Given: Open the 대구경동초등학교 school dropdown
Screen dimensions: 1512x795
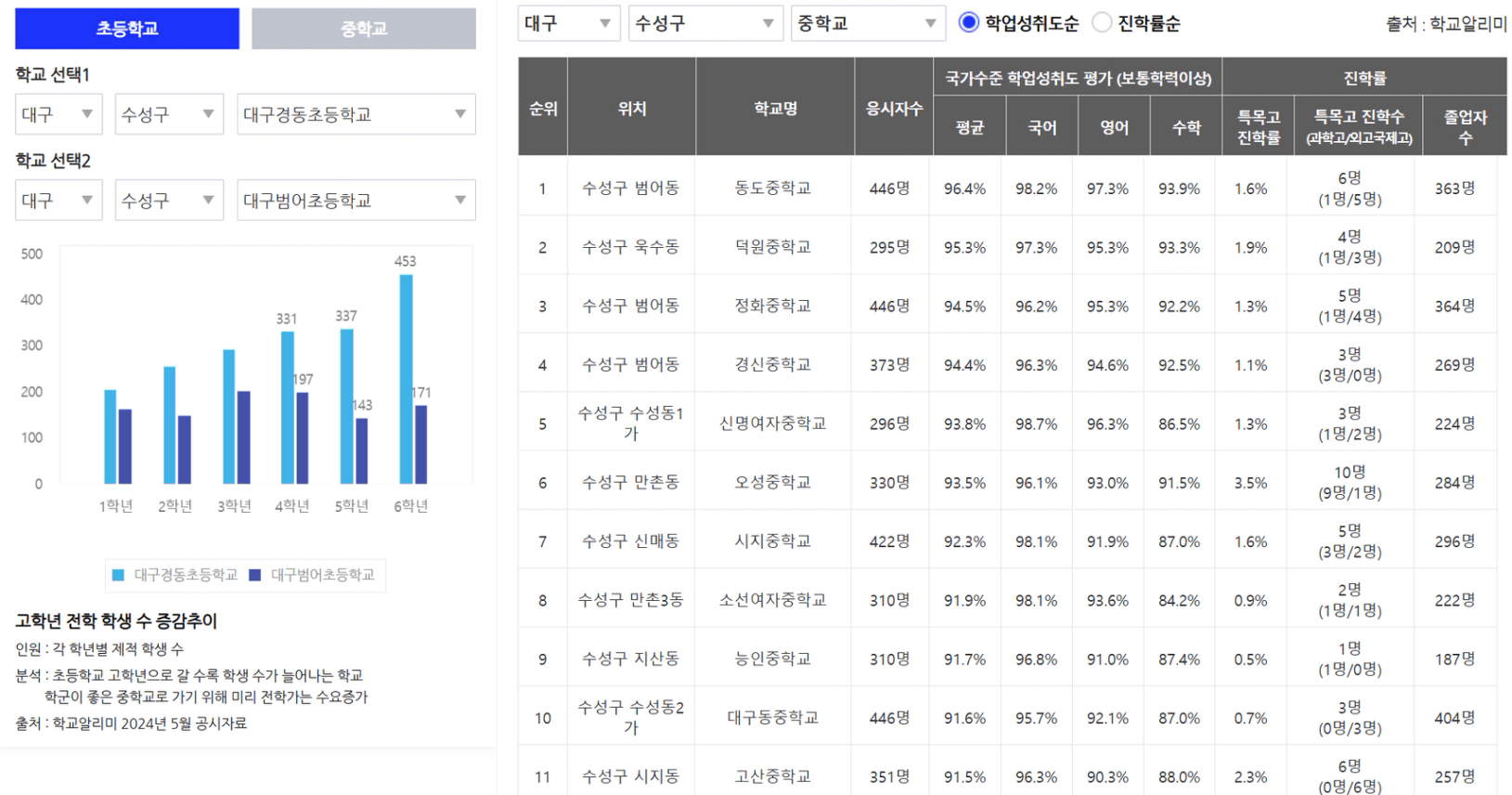Looking at the screenshot, I should pyautogui.click(x=356, y=114).
